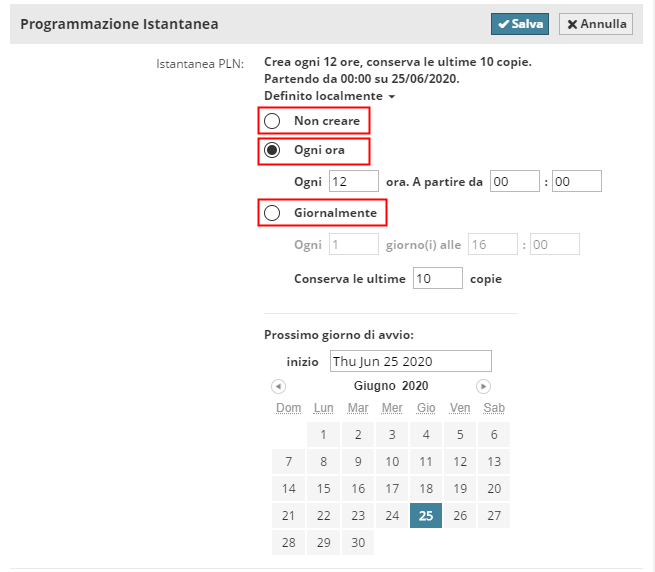This screenshot has width=655, height=572.
Task: Select June 18 in the calendar
Action: pos(426,489)
